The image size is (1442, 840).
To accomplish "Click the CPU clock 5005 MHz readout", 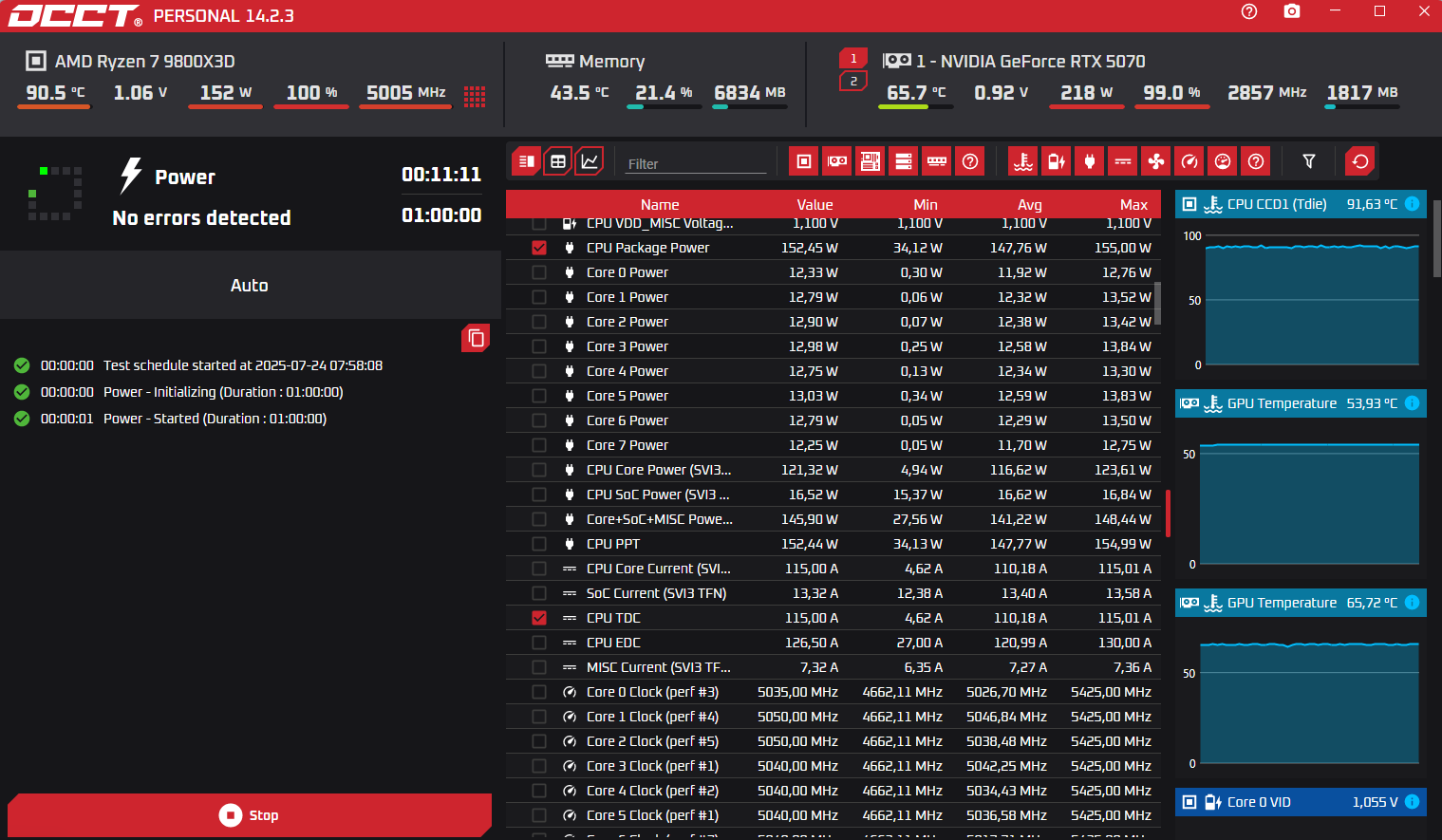I will 405,92.
